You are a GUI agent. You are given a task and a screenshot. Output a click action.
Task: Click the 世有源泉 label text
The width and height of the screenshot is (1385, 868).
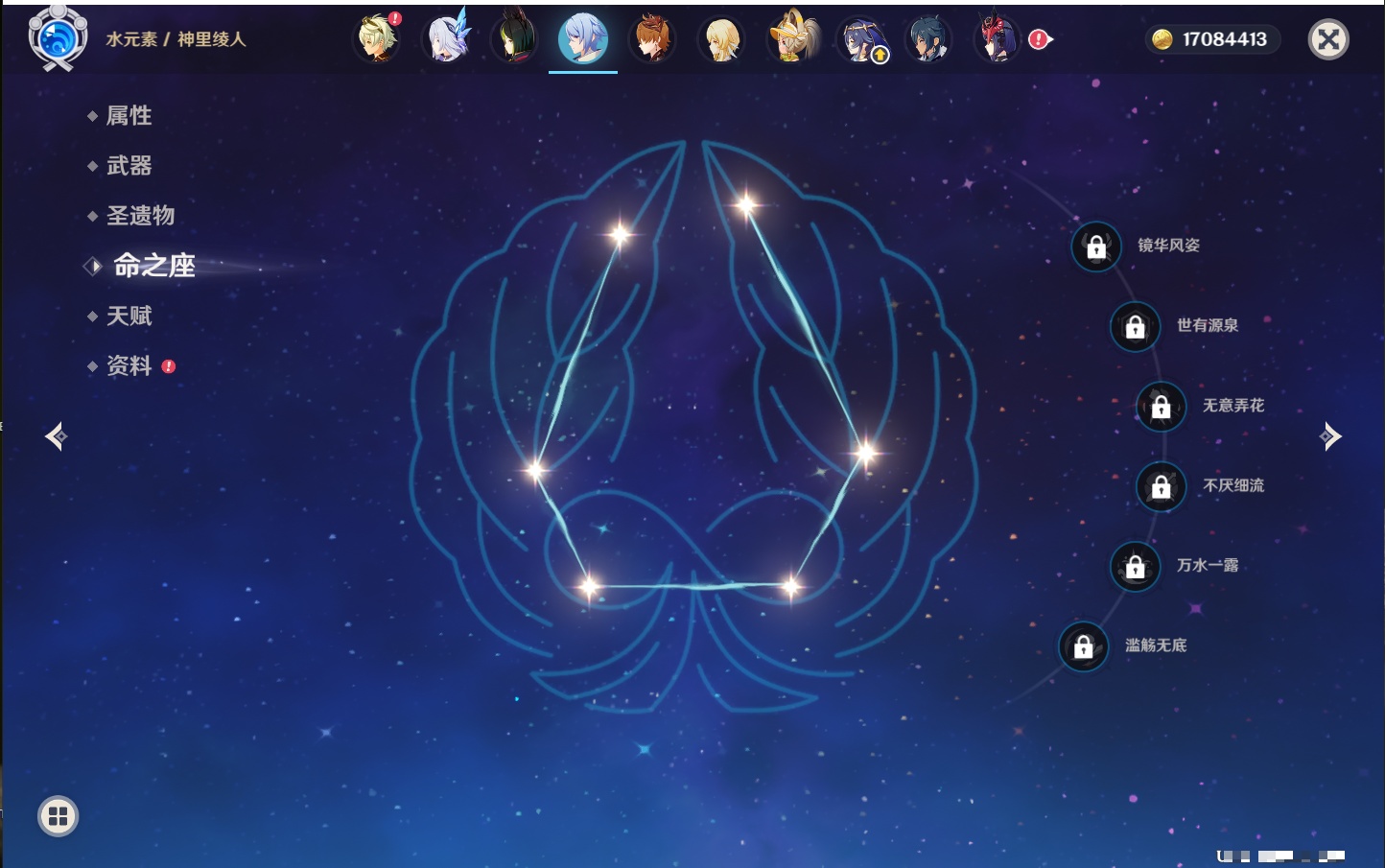pyautogui.click(x=1208, y=325)
